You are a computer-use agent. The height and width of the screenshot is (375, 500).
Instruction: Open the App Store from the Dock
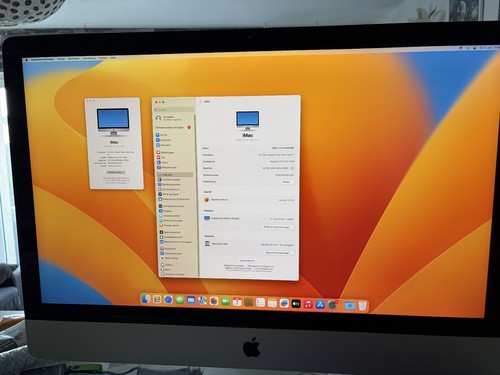[320, 304]
